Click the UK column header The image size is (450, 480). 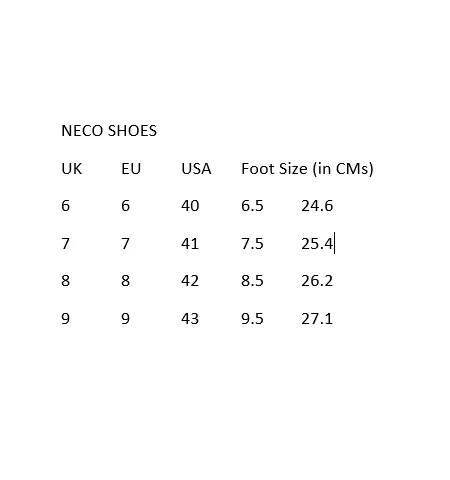click(72, 169)
